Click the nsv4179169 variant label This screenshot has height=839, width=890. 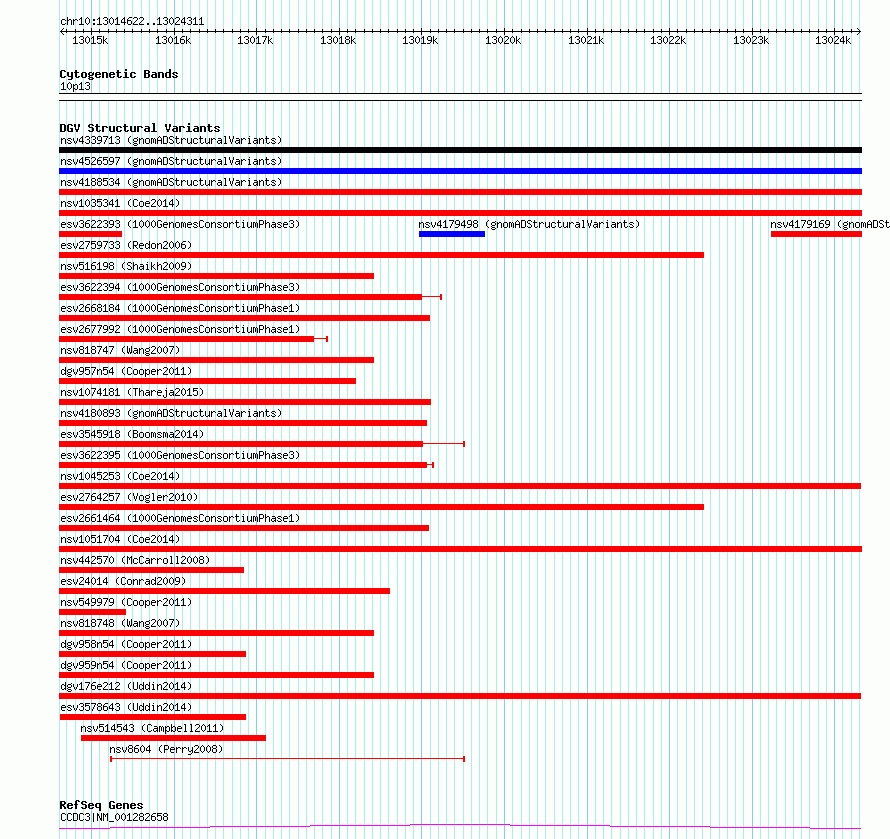[830, 224]
